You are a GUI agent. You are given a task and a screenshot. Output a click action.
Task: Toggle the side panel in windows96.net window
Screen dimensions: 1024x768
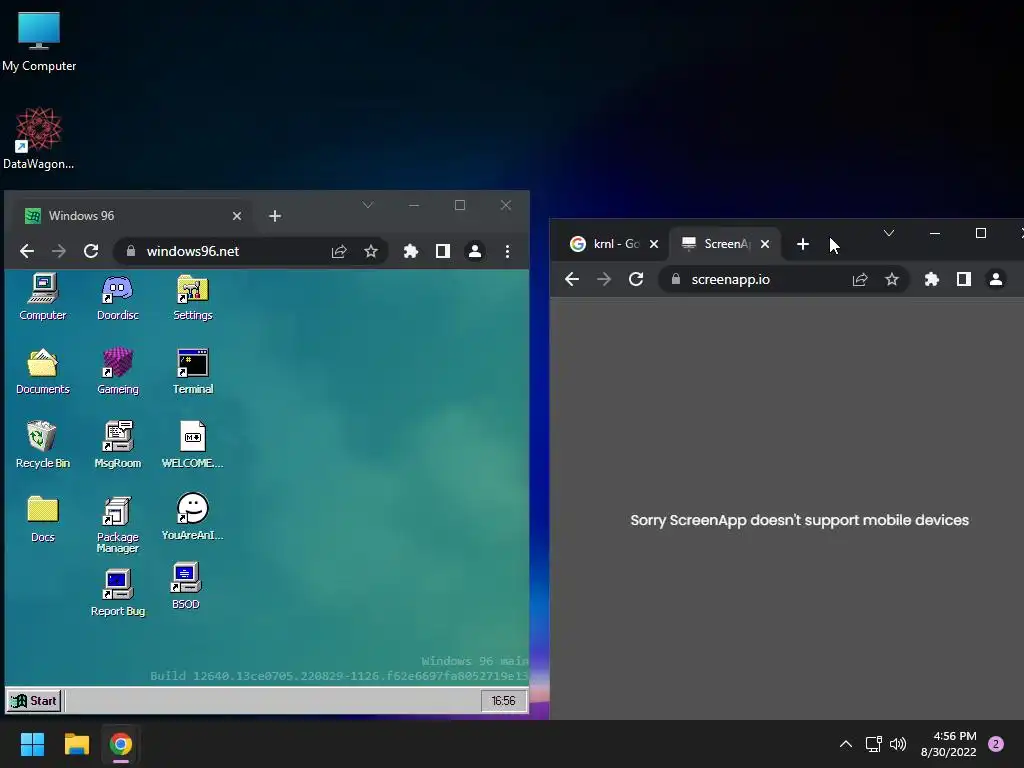tap(443, 251)
